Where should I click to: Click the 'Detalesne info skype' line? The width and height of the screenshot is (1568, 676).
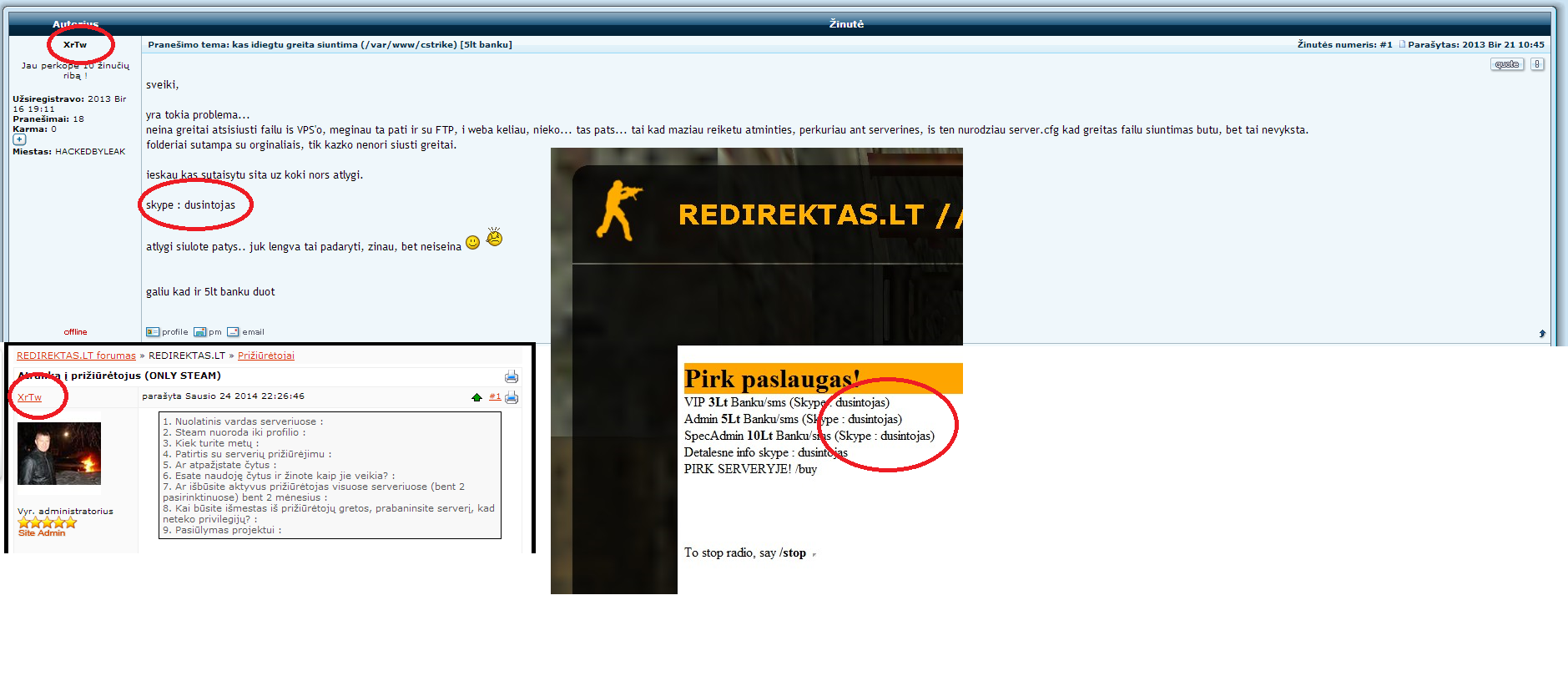coord(766,452)
